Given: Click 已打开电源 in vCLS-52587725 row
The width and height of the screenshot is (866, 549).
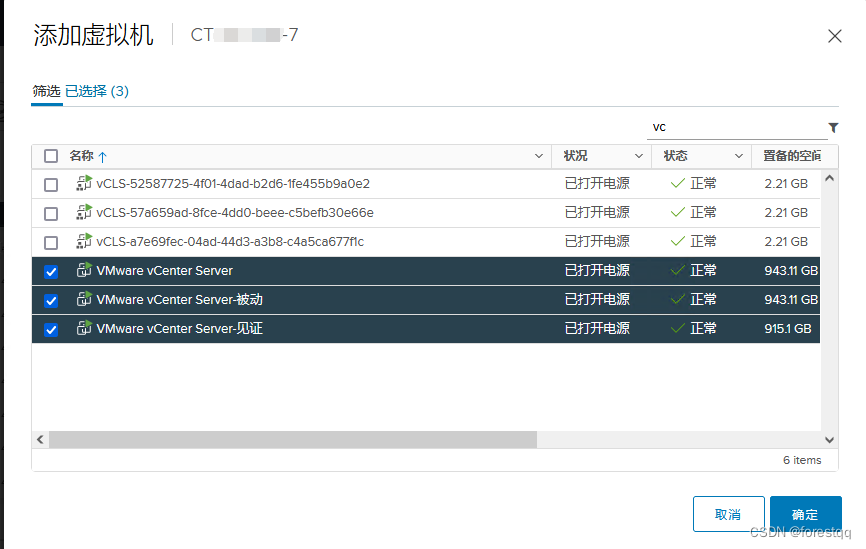Looking at the screenshot, I should [597, 183].
